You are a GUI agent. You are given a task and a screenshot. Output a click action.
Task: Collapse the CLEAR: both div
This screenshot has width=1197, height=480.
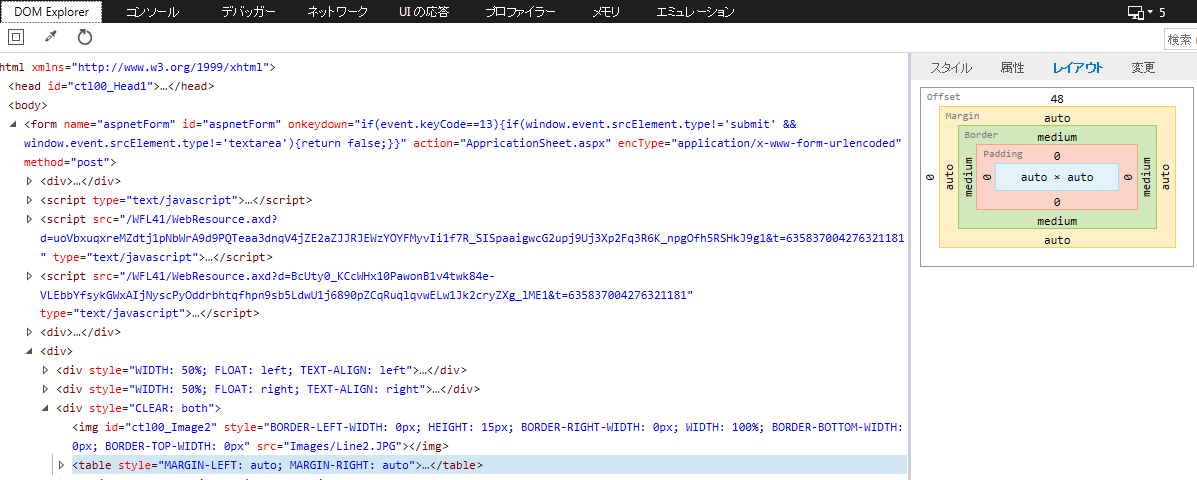(x=45, y=408)
